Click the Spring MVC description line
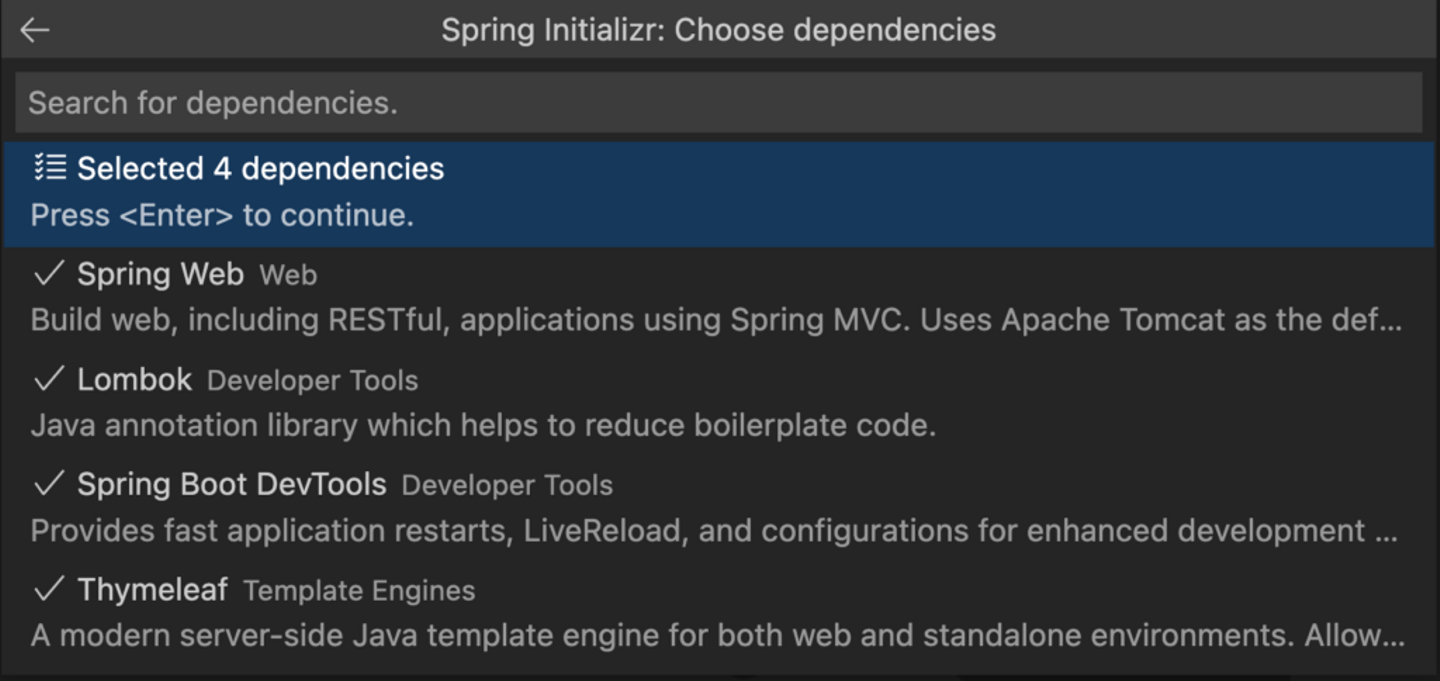This screenshot has width=1440, height=681. (x=715, y=320)
